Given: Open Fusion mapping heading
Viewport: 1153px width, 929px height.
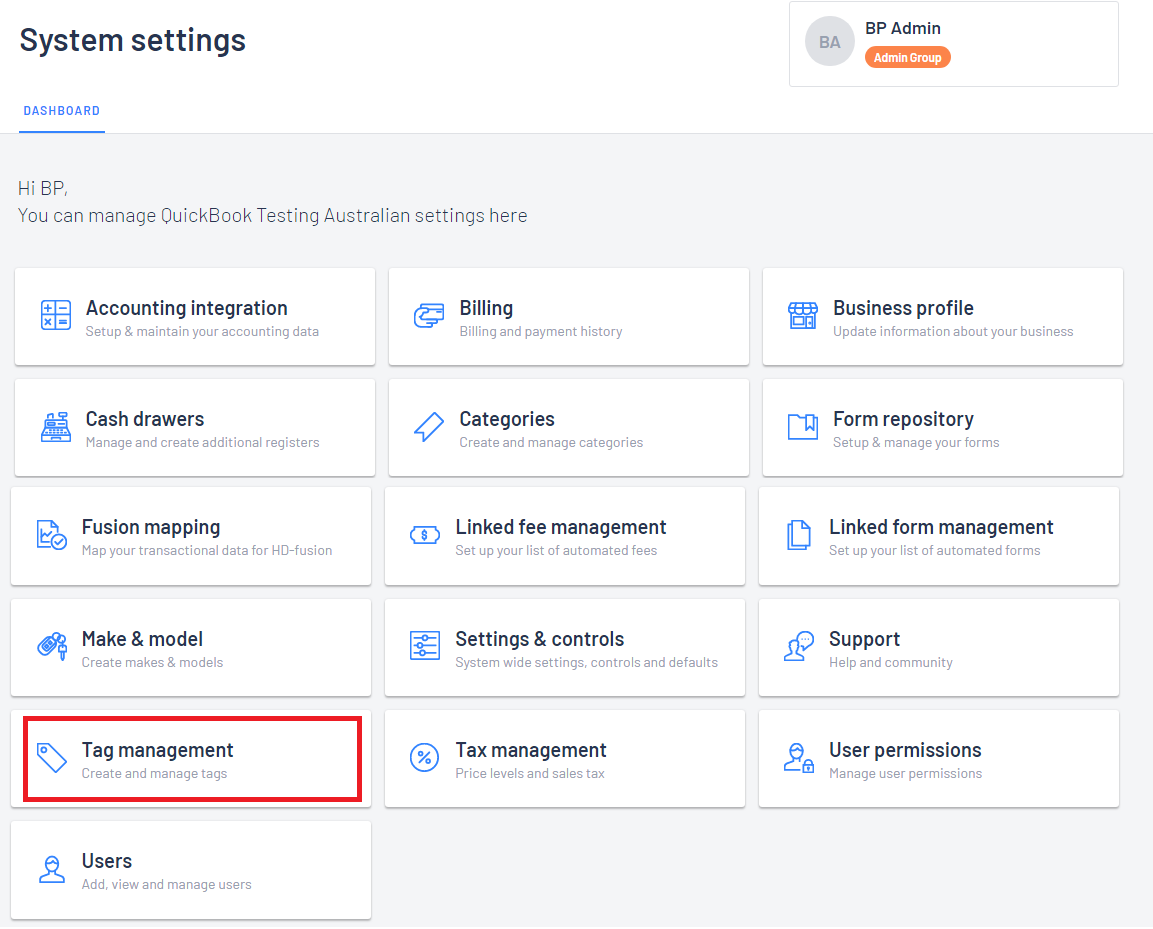Looking at the screenshot, I should click(x=151, y=527).
